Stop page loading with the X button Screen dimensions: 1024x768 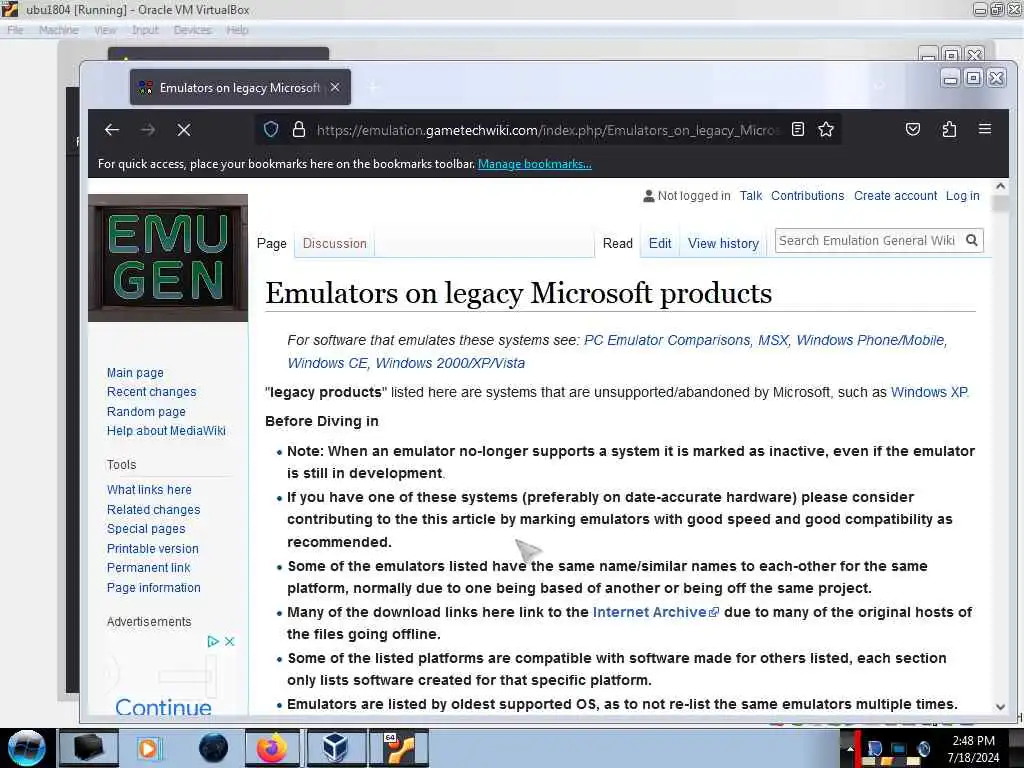click(x=184, y=130)
